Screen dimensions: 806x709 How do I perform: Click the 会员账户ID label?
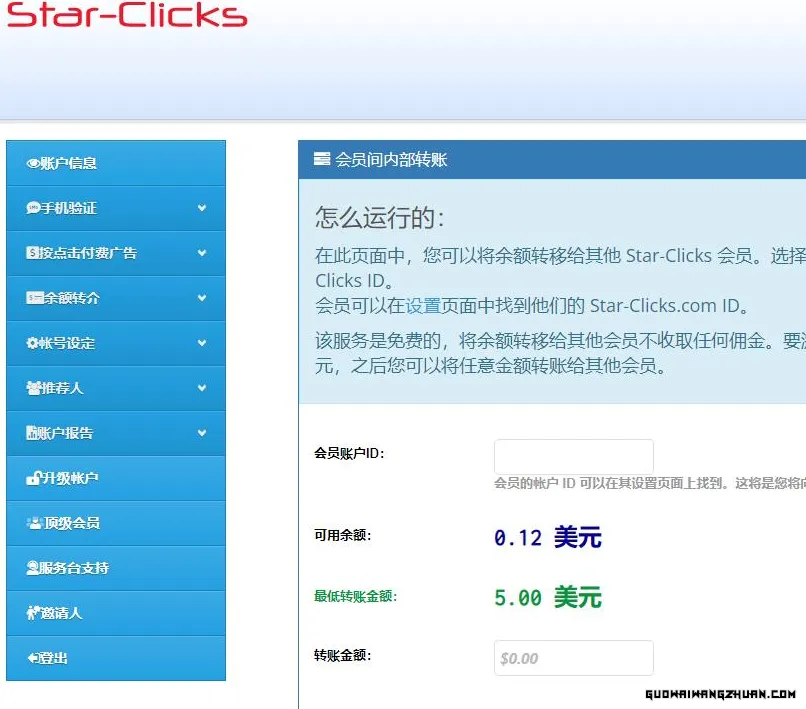pos(349,453)
